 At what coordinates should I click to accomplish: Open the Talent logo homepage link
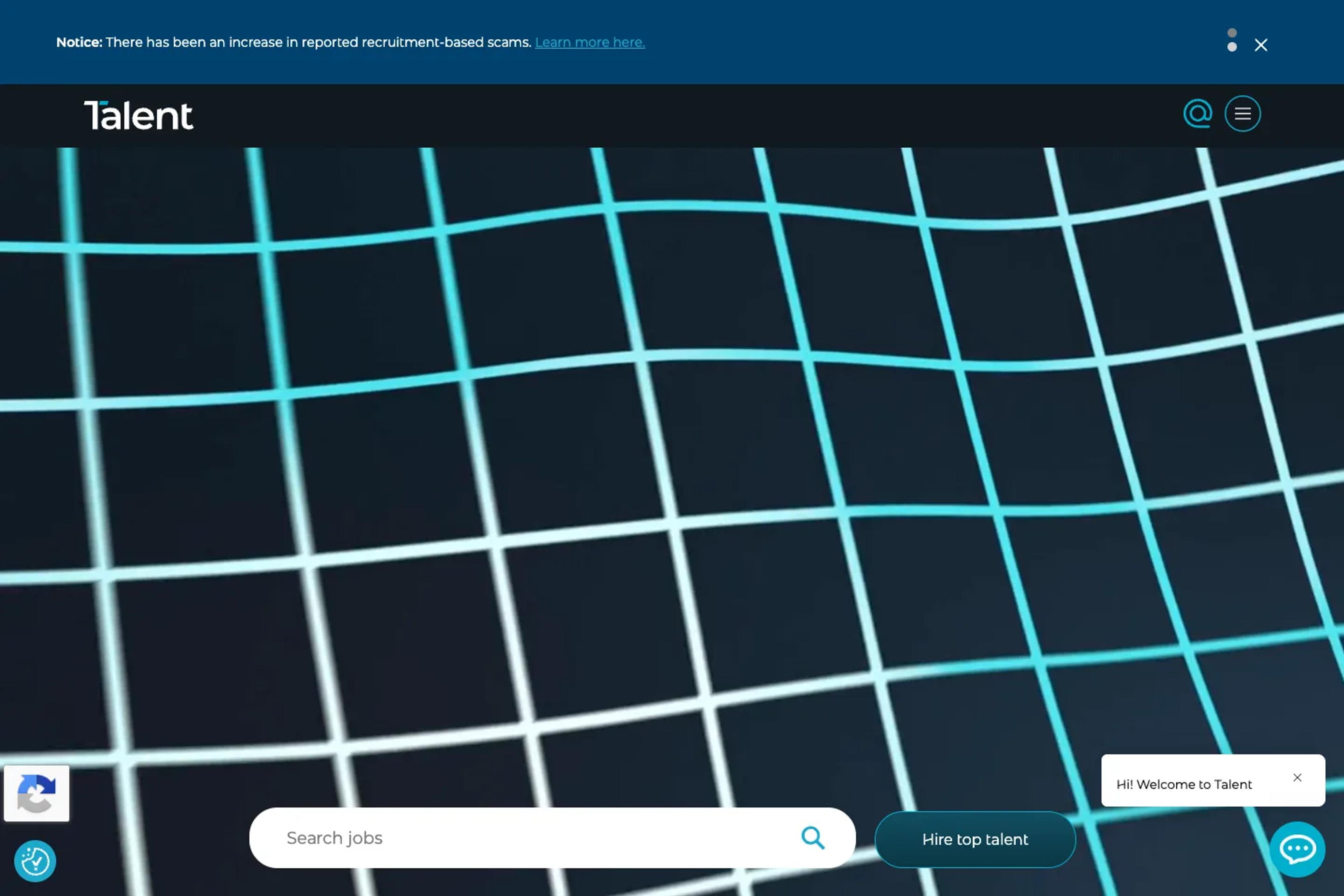pyautogui.click(x=139, y=115)
